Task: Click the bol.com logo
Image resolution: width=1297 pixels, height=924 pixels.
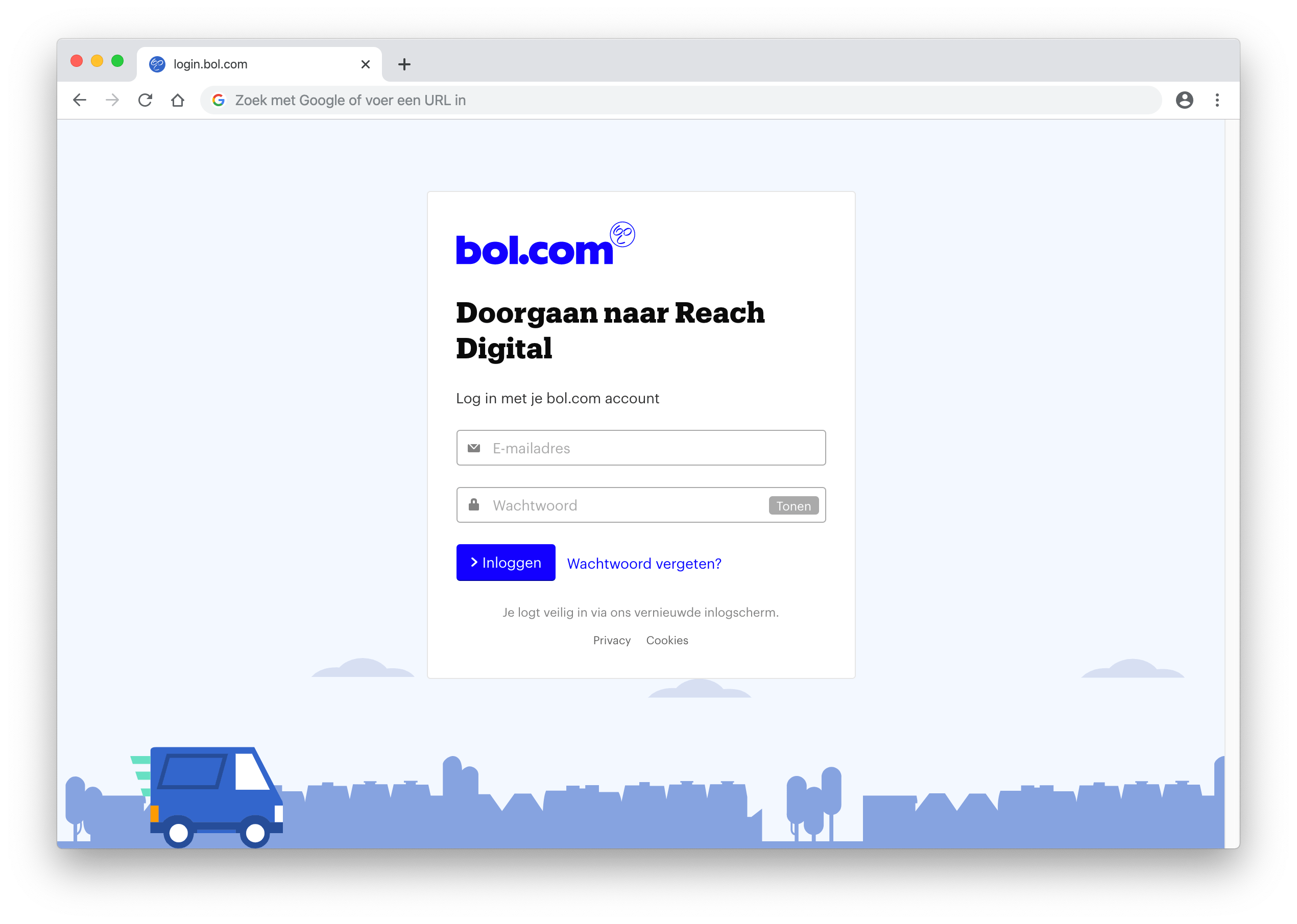Action: coord(545,244)
